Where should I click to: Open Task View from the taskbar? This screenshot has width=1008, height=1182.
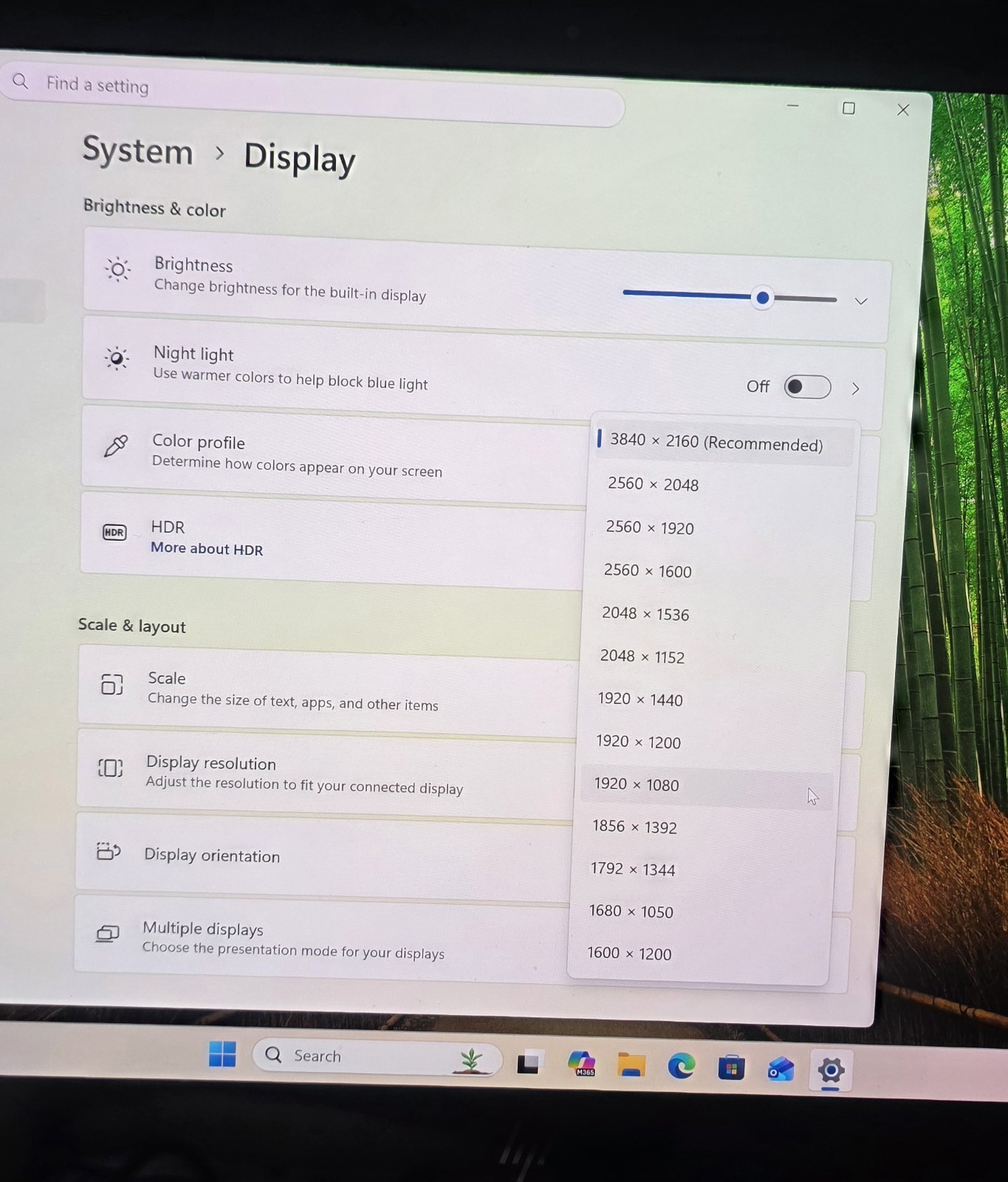click(530, 1062)
